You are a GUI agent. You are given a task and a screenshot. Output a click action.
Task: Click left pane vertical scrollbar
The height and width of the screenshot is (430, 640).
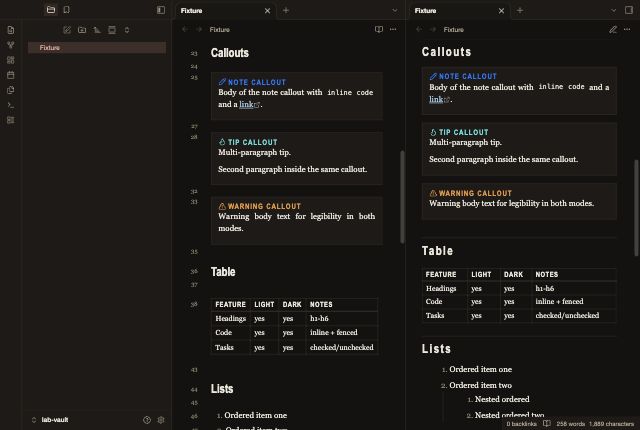[x=402, y=197]
